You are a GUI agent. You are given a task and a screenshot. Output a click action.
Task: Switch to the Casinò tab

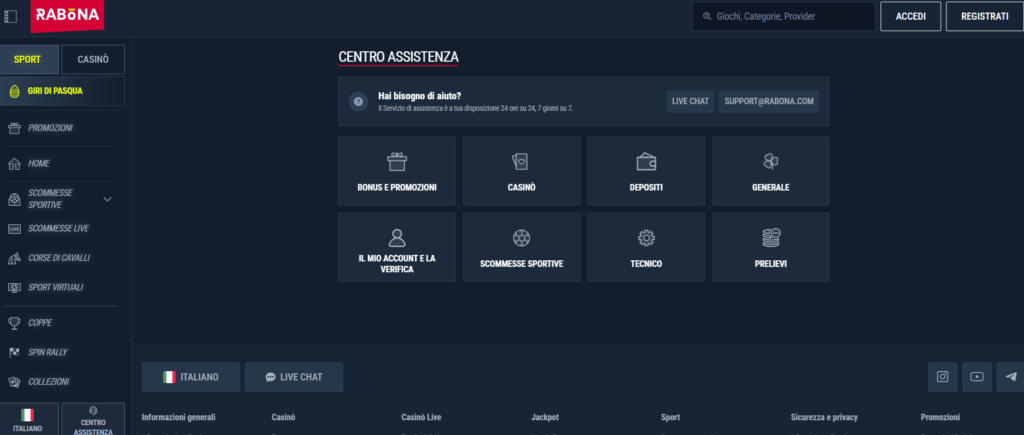93,59
